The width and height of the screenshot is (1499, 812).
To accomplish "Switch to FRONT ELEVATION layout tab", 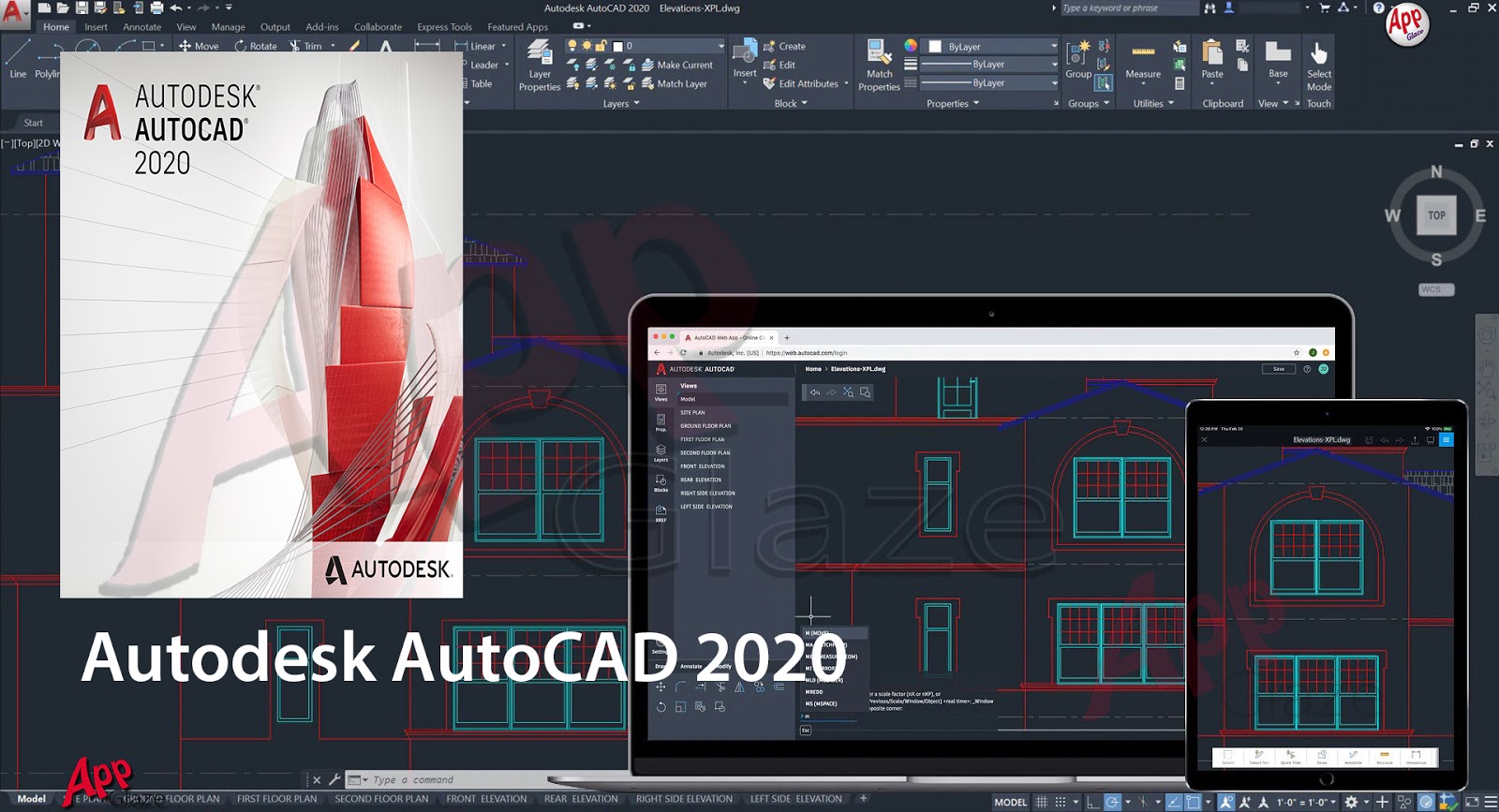I will tap(486, 799).
